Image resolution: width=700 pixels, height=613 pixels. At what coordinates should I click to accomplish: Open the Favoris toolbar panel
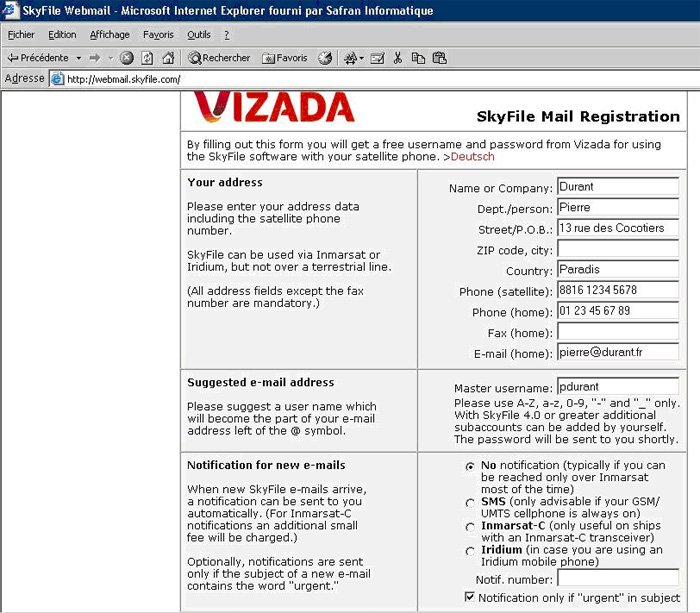click(285, 58)
